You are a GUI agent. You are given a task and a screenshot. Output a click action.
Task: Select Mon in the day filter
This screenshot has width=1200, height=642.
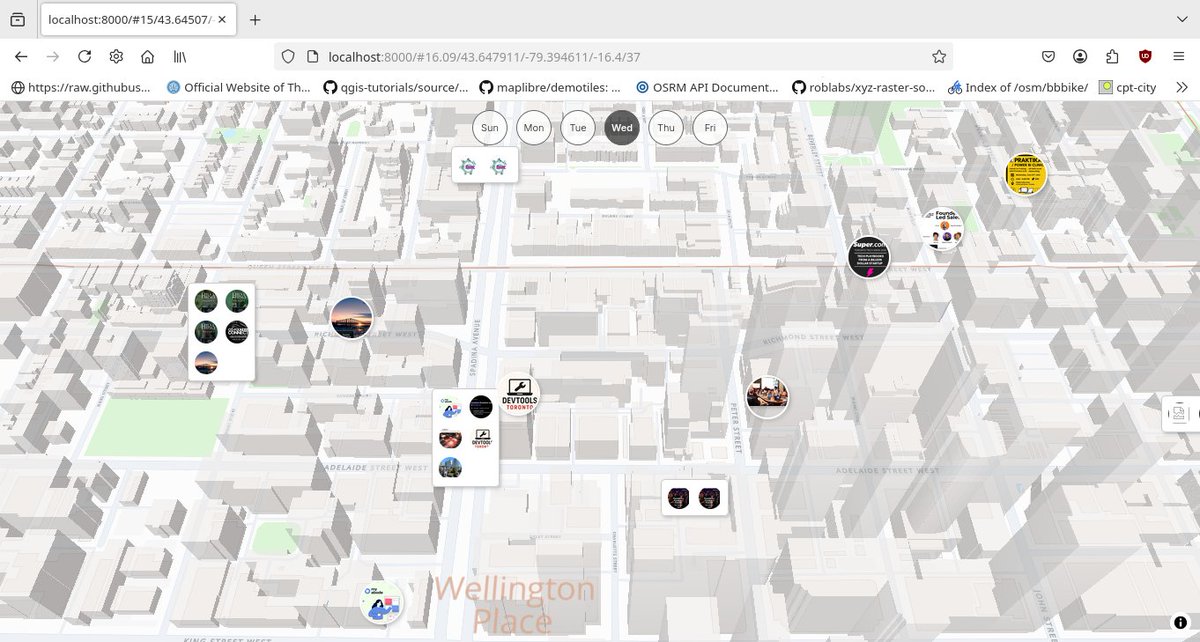534,128
